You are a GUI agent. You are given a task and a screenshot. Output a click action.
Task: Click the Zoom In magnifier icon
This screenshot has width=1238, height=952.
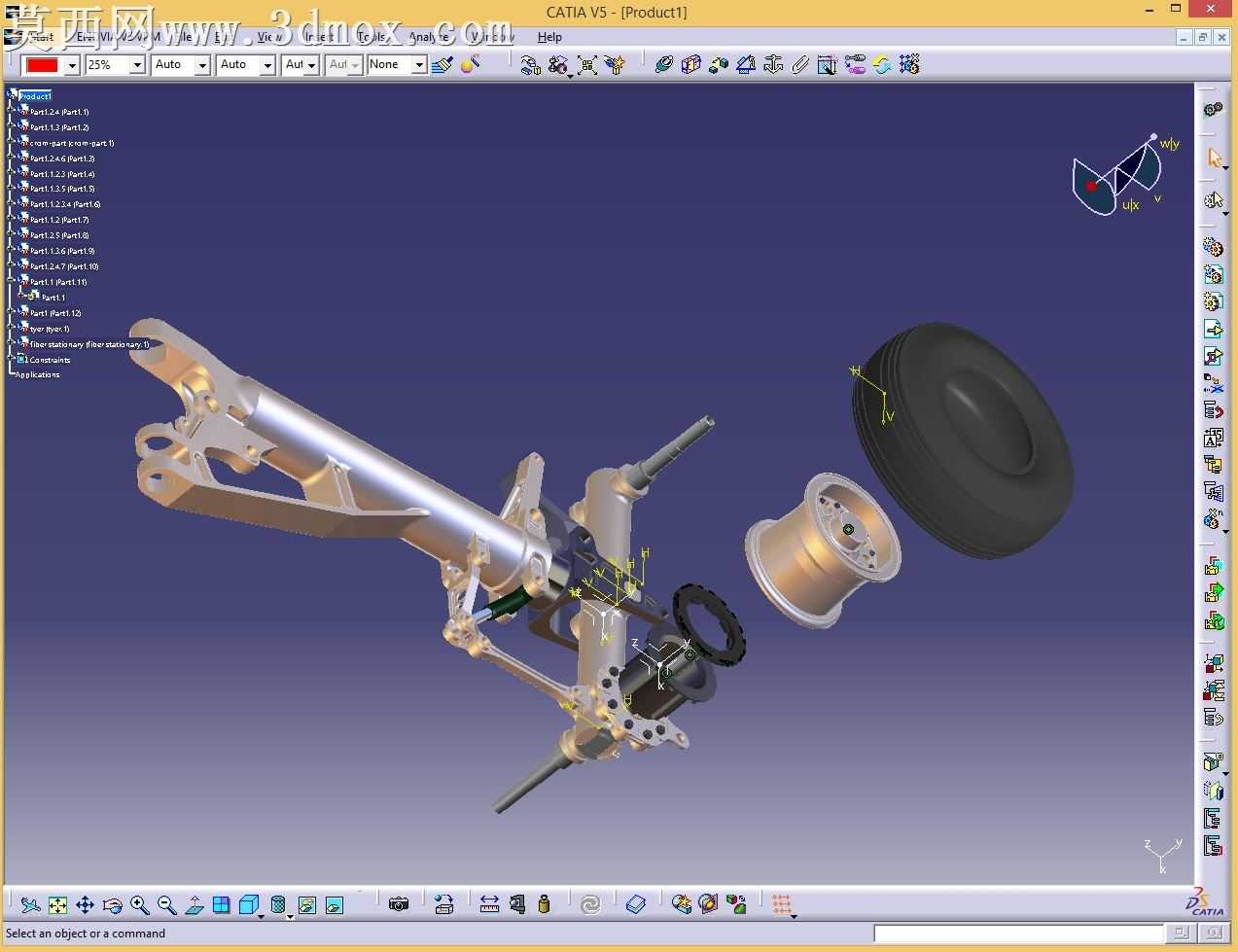click(140, 905)
